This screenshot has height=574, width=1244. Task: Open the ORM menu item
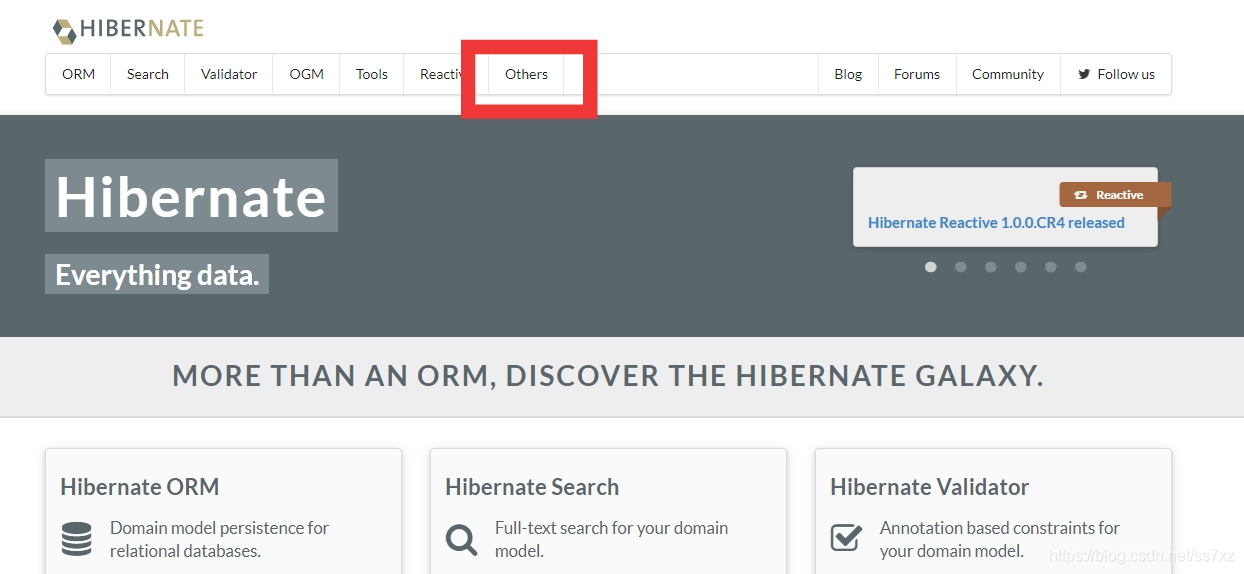tap(78, 74)
